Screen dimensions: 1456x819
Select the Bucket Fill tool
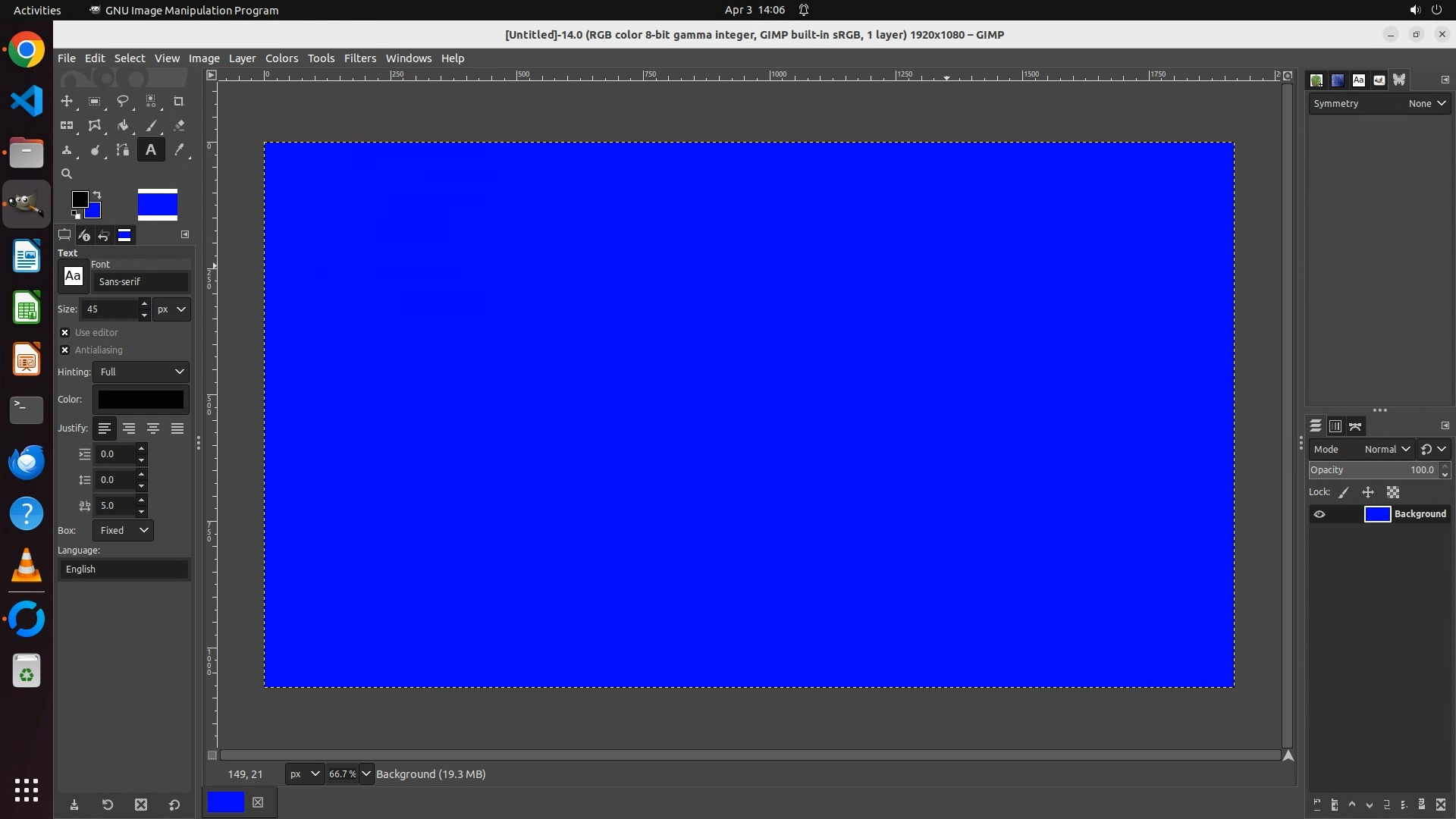(122, 126)
